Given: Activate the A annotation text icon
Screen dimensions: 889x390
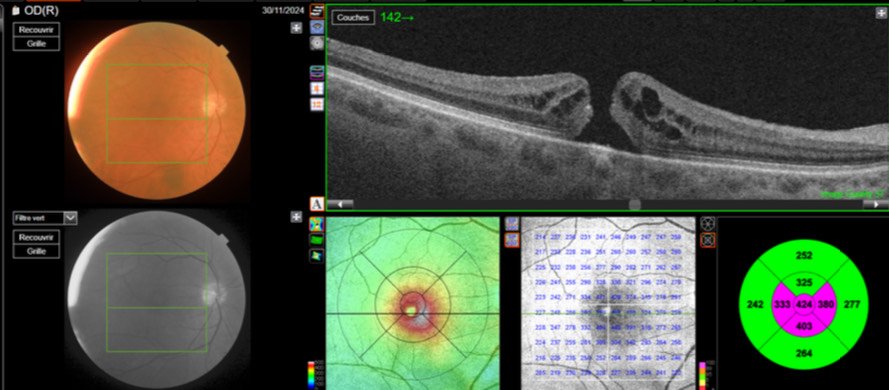Looking at the screenshot, I should point(317,204).
